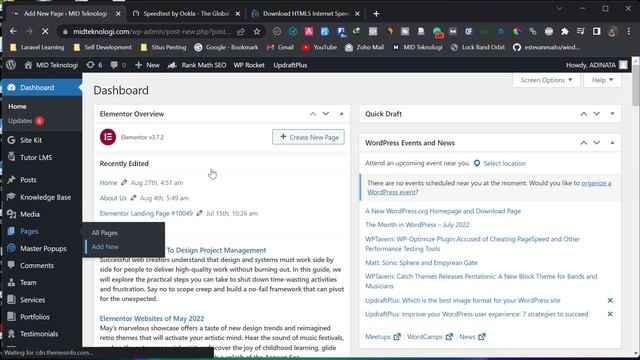The width and height of the screenshot is (640, 360).
Task: Open Knowledge Base in sidebar
Action: 41,197
